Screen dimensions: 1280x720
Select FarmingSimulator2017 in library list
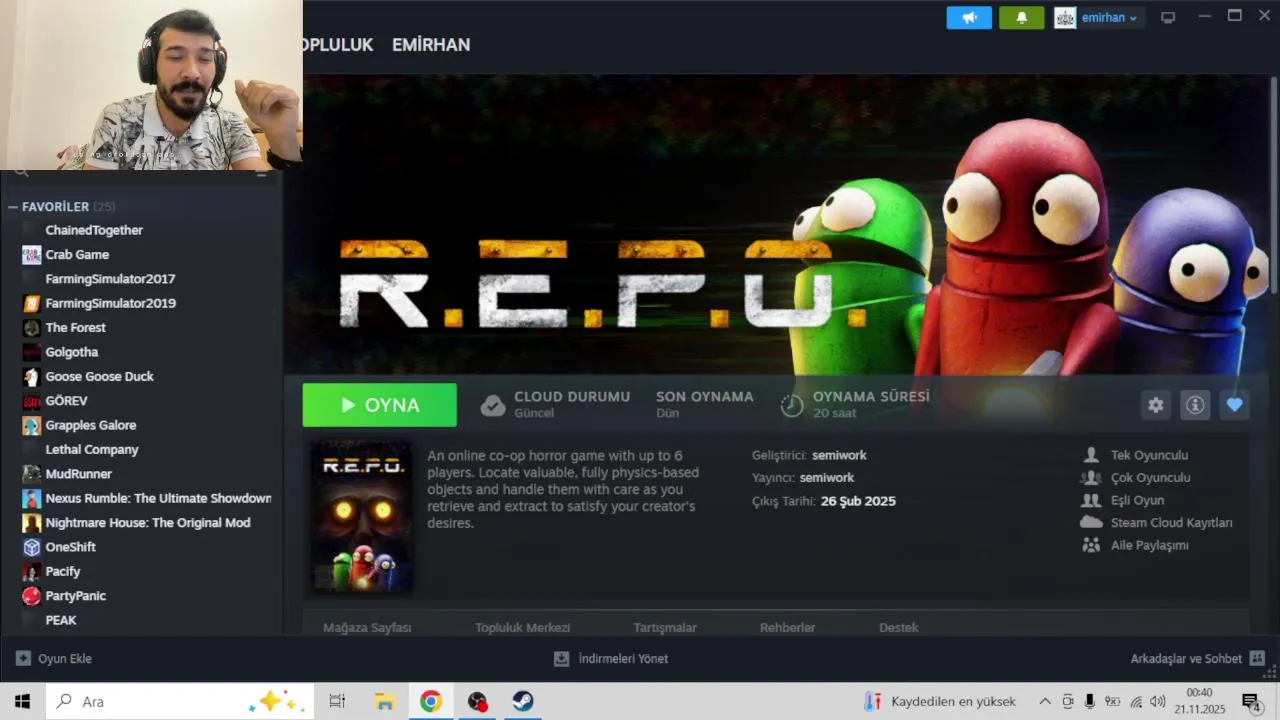coord(110,279)
